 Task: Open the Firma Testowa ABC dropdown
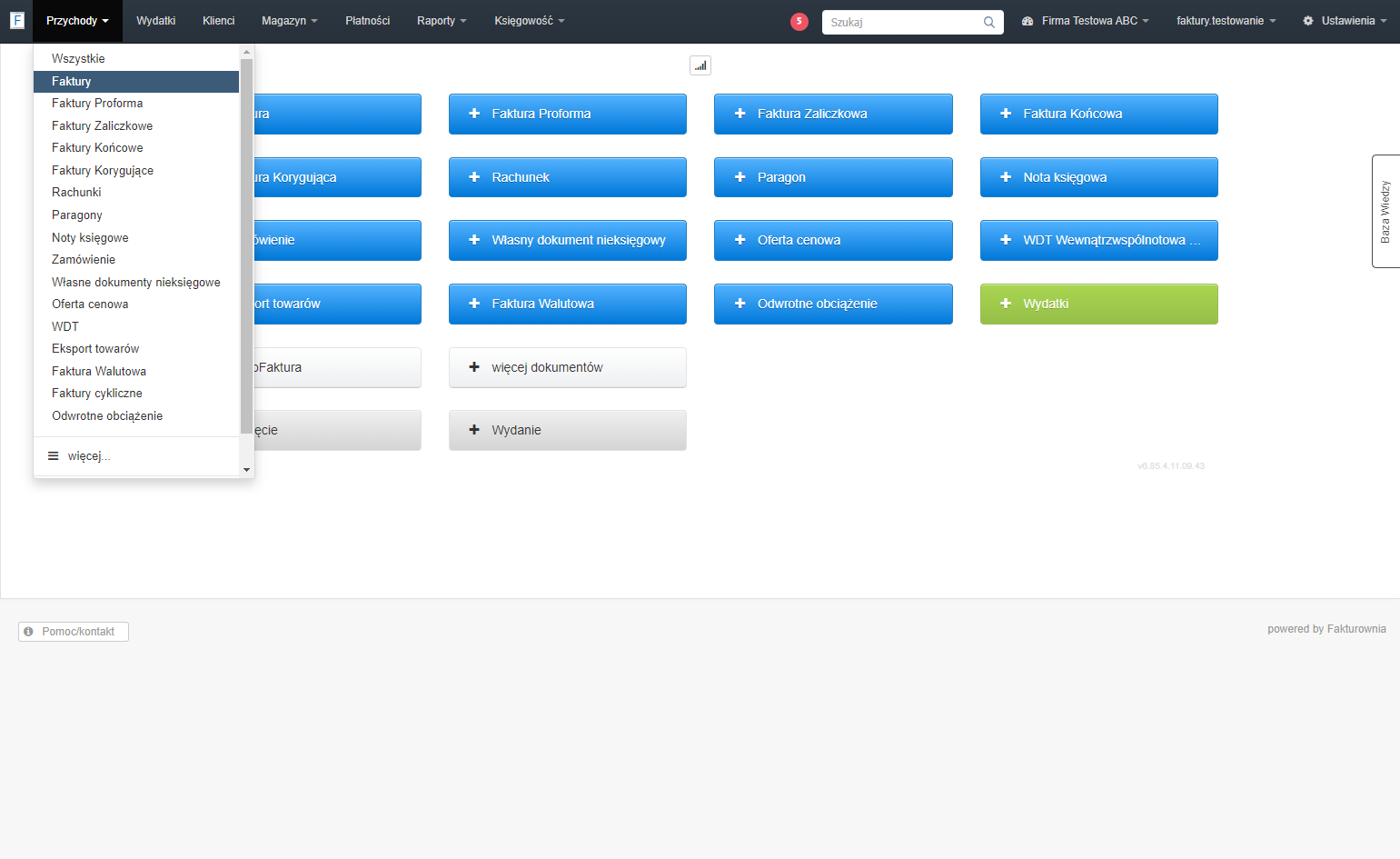pyautogui.click(x=1086, y=21)
